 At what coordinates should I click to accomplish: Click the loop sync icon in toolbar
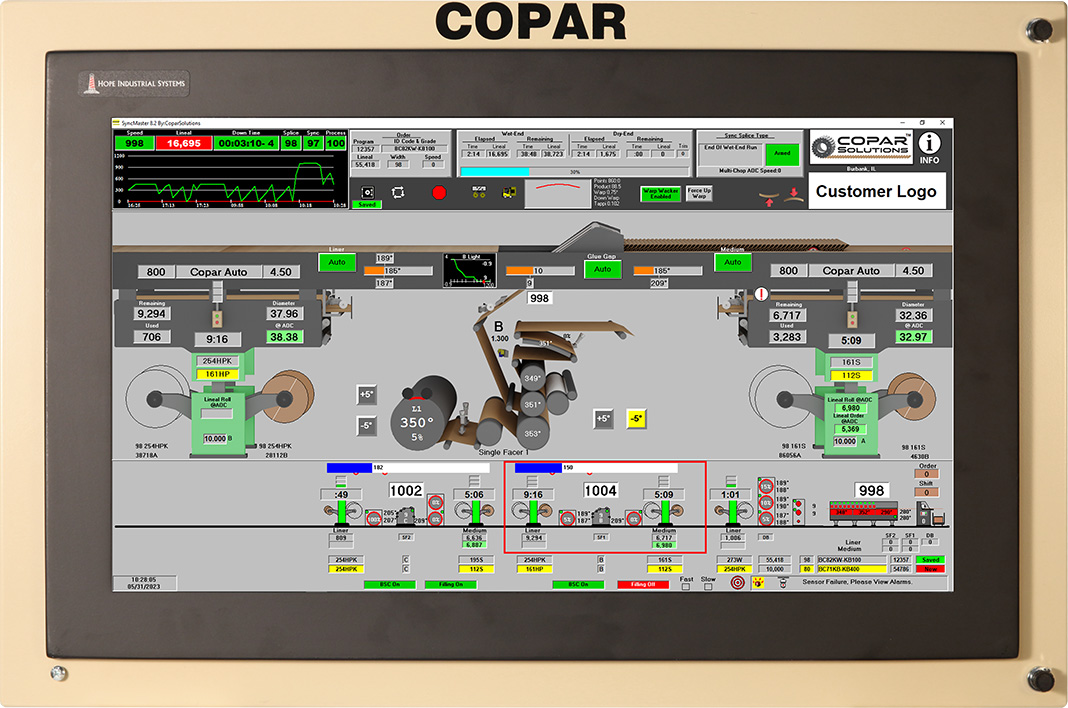[x=398, y=192]
